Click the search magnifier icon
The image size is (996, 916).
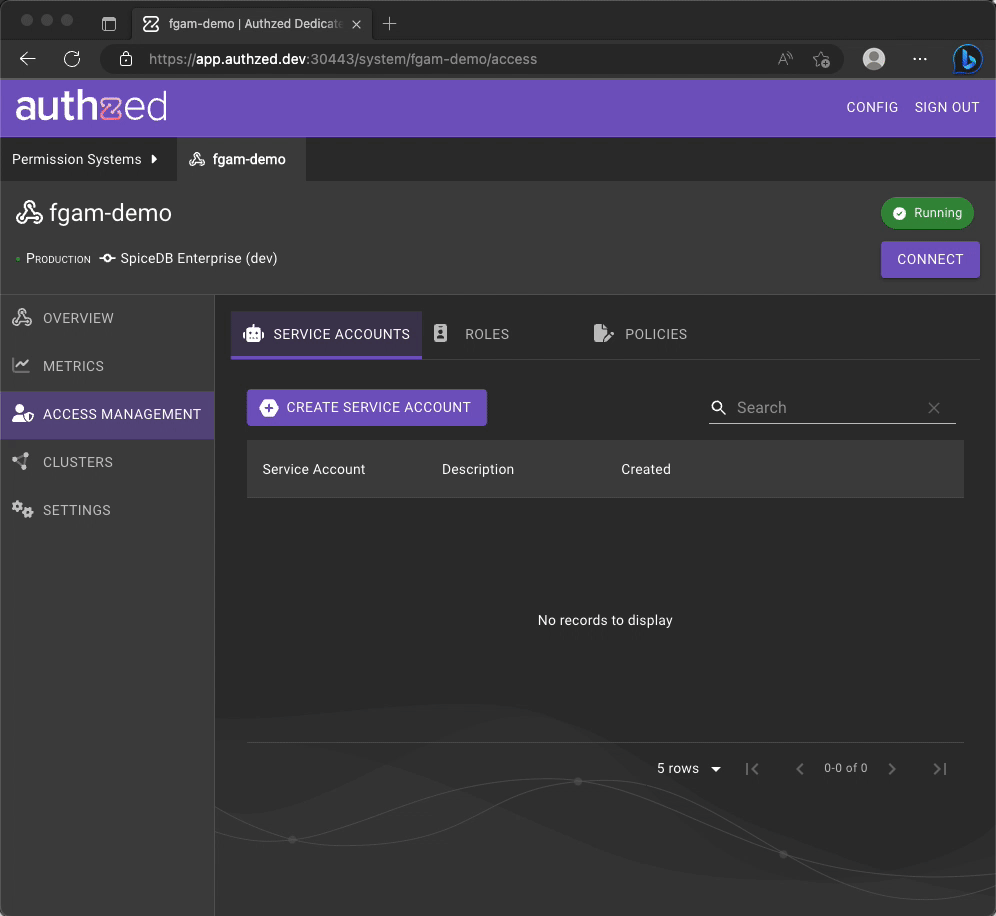(x=718, y=407)
